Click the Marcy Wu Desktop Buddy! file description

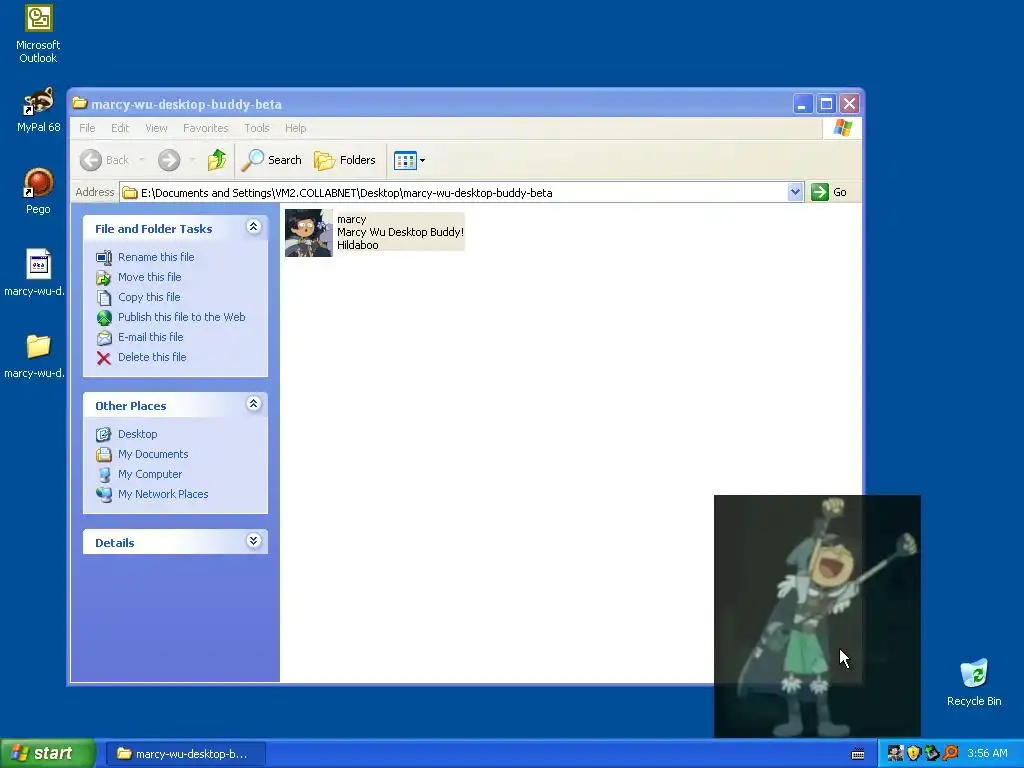[400, 232]
